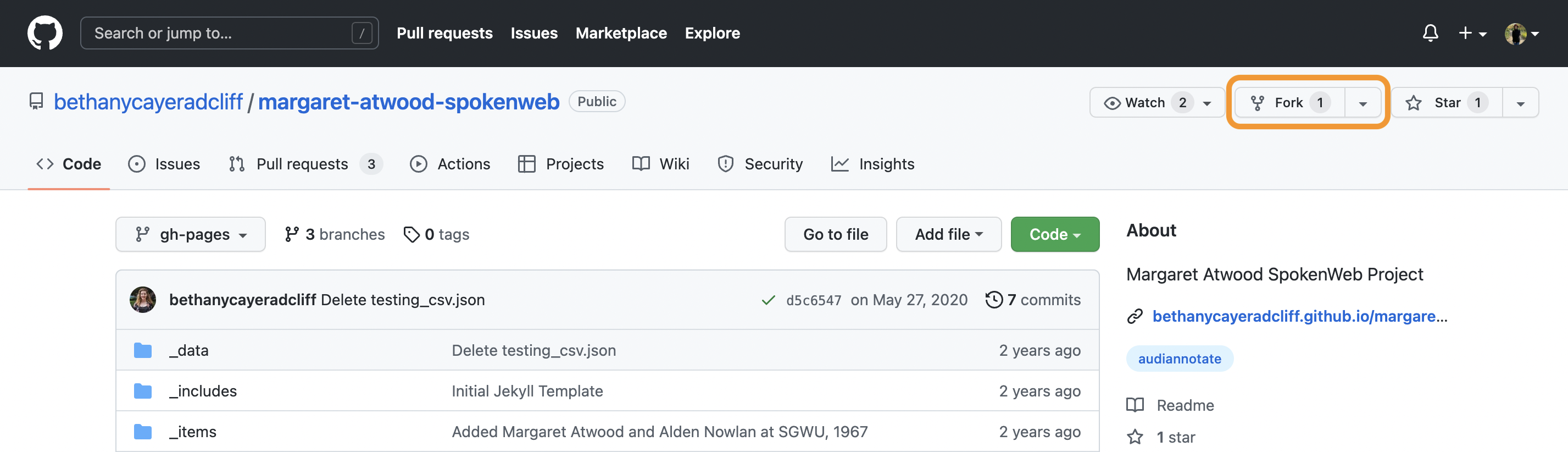1568x452 pixels.
Task: Click the Readme book icon
Action: [x=1135, y=405]
